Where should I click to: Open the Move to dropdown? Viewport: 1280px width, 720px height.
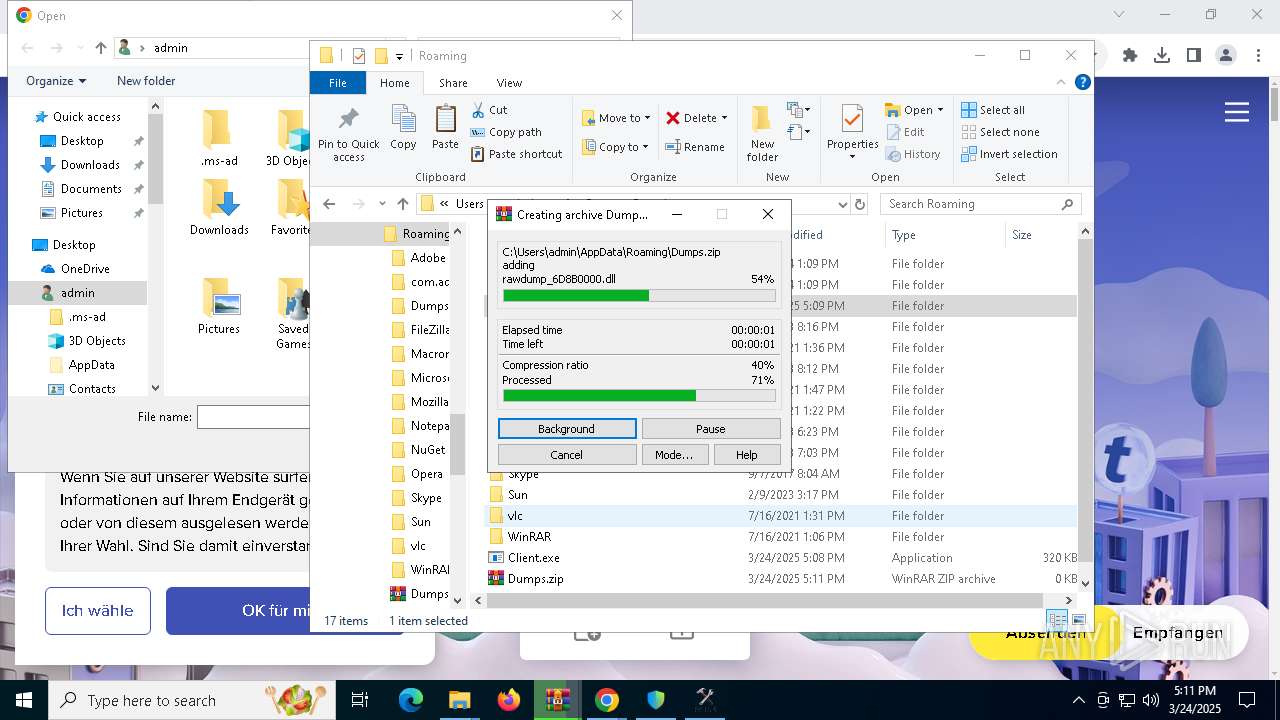[616, 118]
